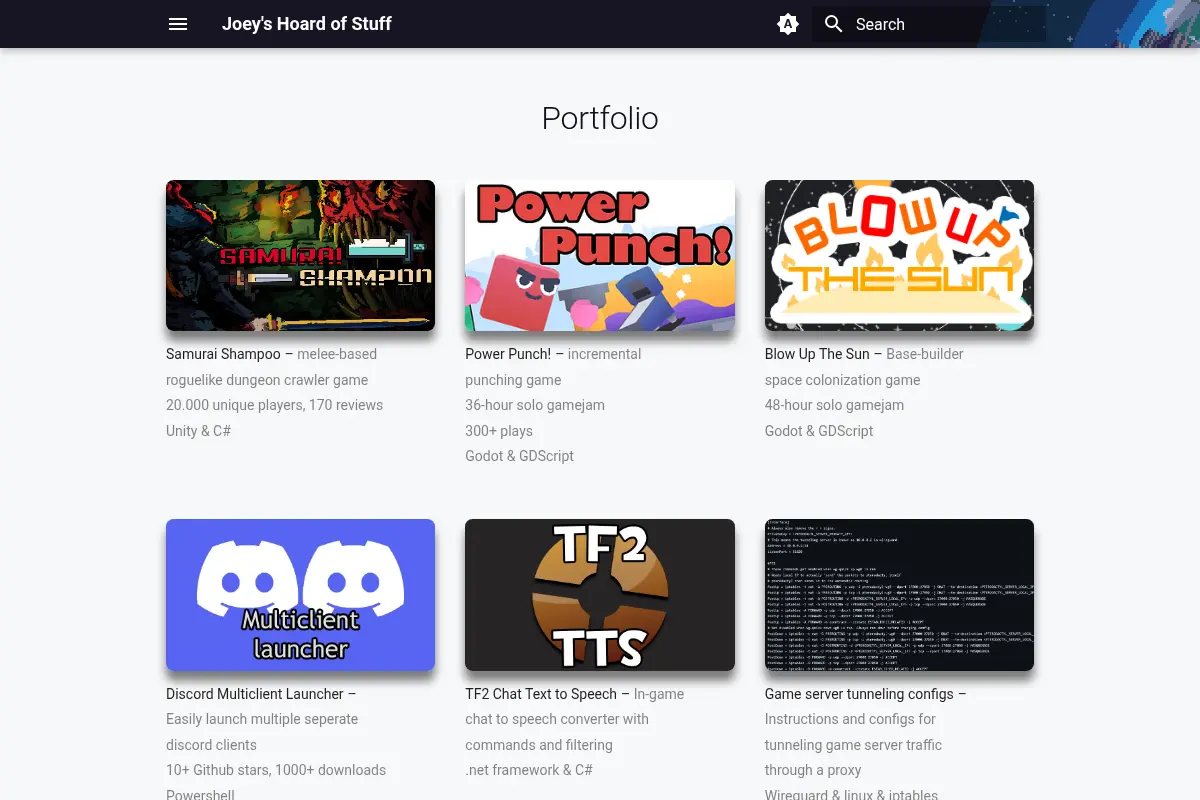1200x800 pixels.
Task: Click the 'space colonization game' text
Action: coord(842,380)
